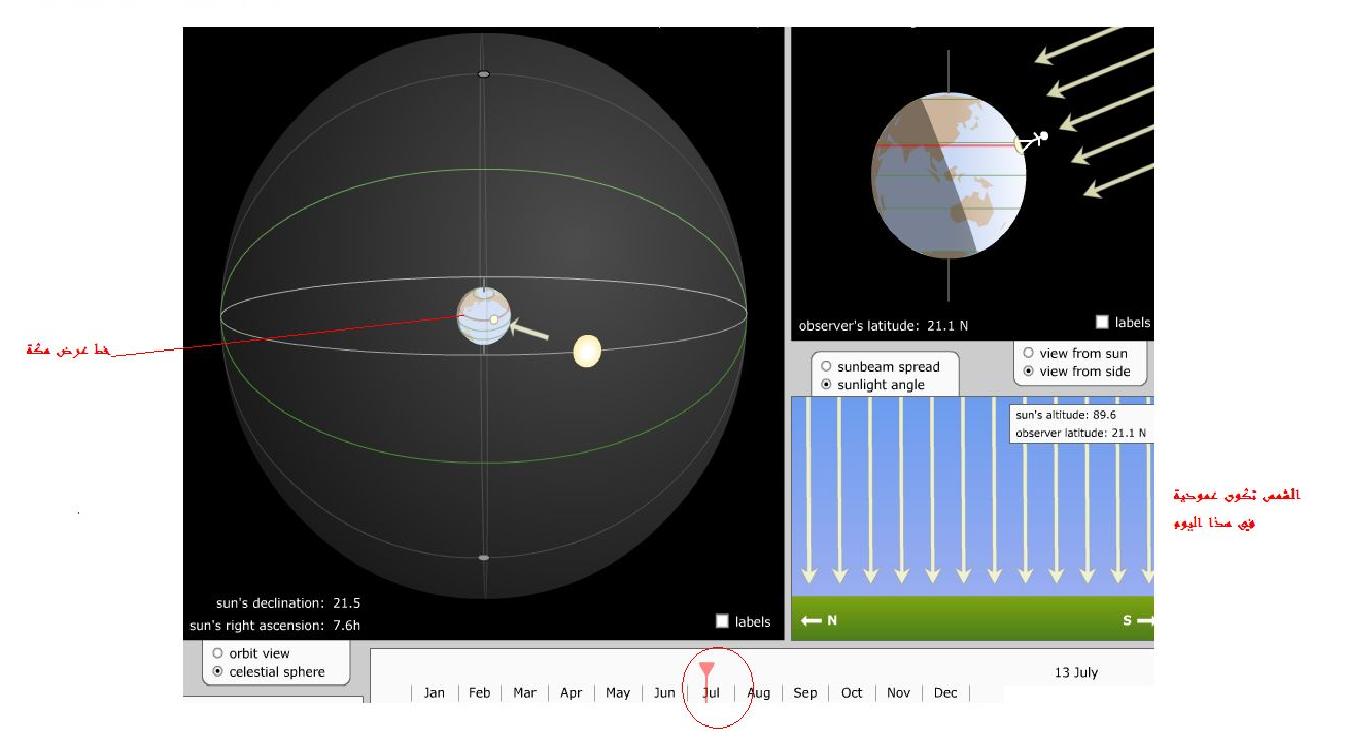Select the sunlight angle option

tap(826, 385)
